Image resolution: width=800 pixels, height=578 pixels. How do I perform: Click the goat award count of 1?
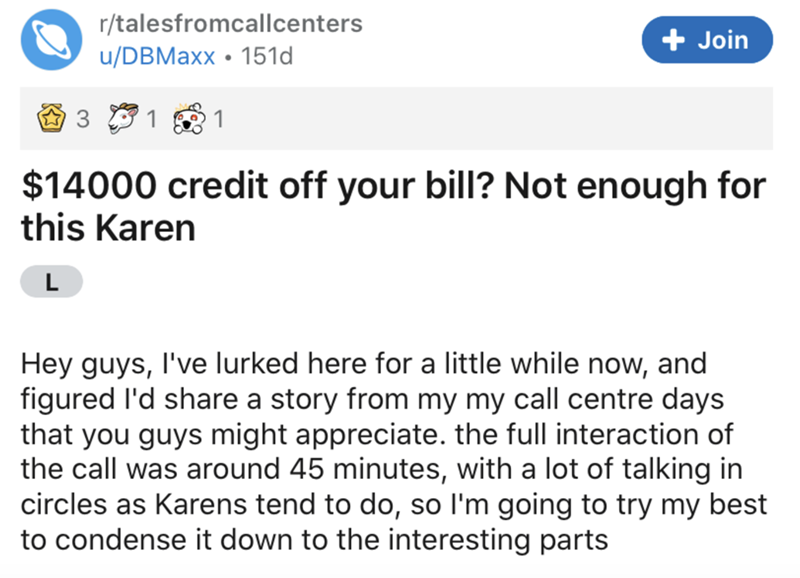tap(151, 120)
